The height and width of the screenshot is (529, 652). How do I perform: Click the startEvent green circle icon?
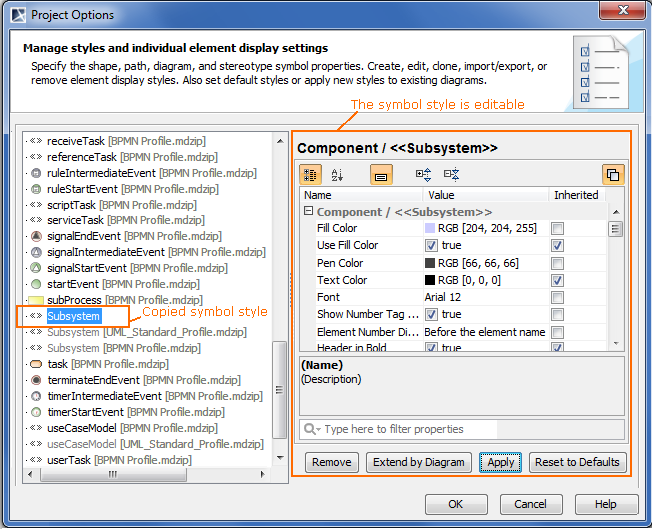click(36, 284)
